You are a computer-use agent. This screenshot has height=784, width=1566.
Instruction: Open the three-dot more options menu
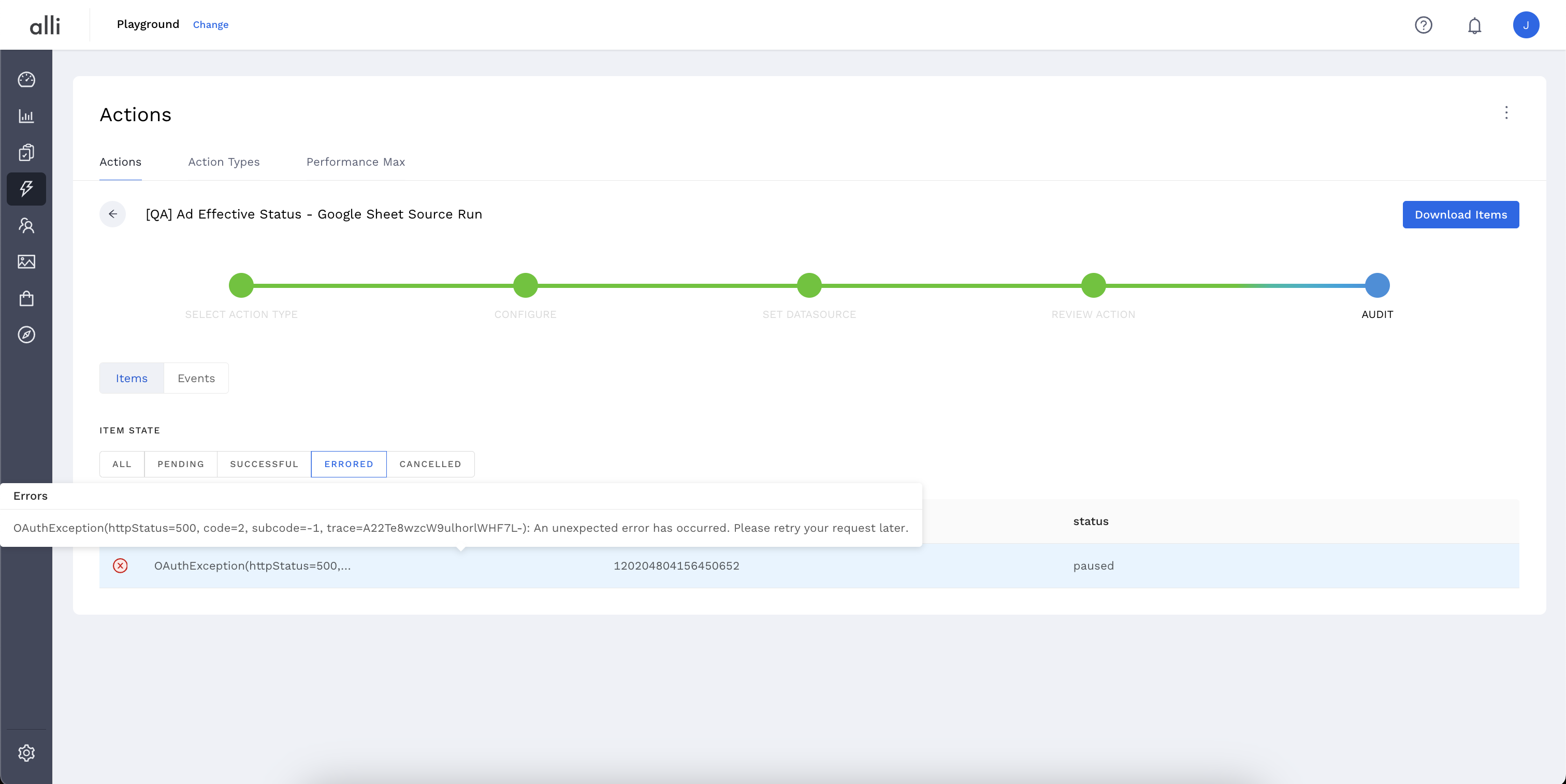coord(1506,112)
